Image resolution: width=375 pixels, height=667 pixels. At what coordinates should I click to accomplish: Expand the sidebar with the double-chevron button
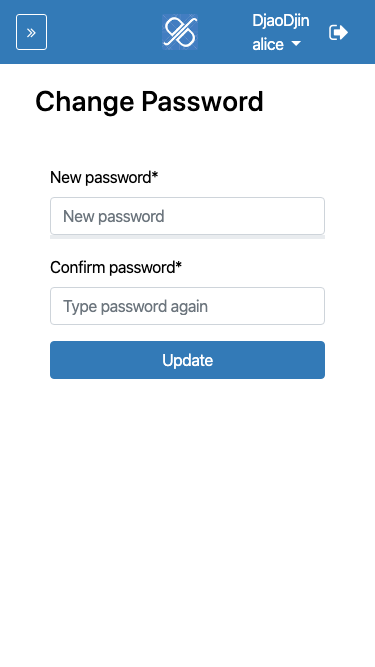pos(31,32)
